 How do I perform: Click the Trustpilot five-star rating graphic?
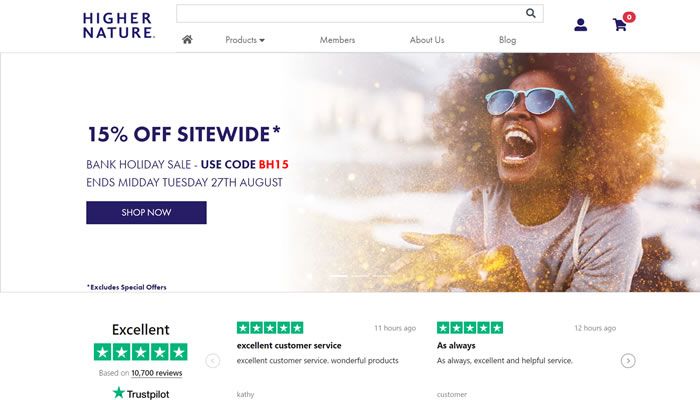[x=140, y=352]
